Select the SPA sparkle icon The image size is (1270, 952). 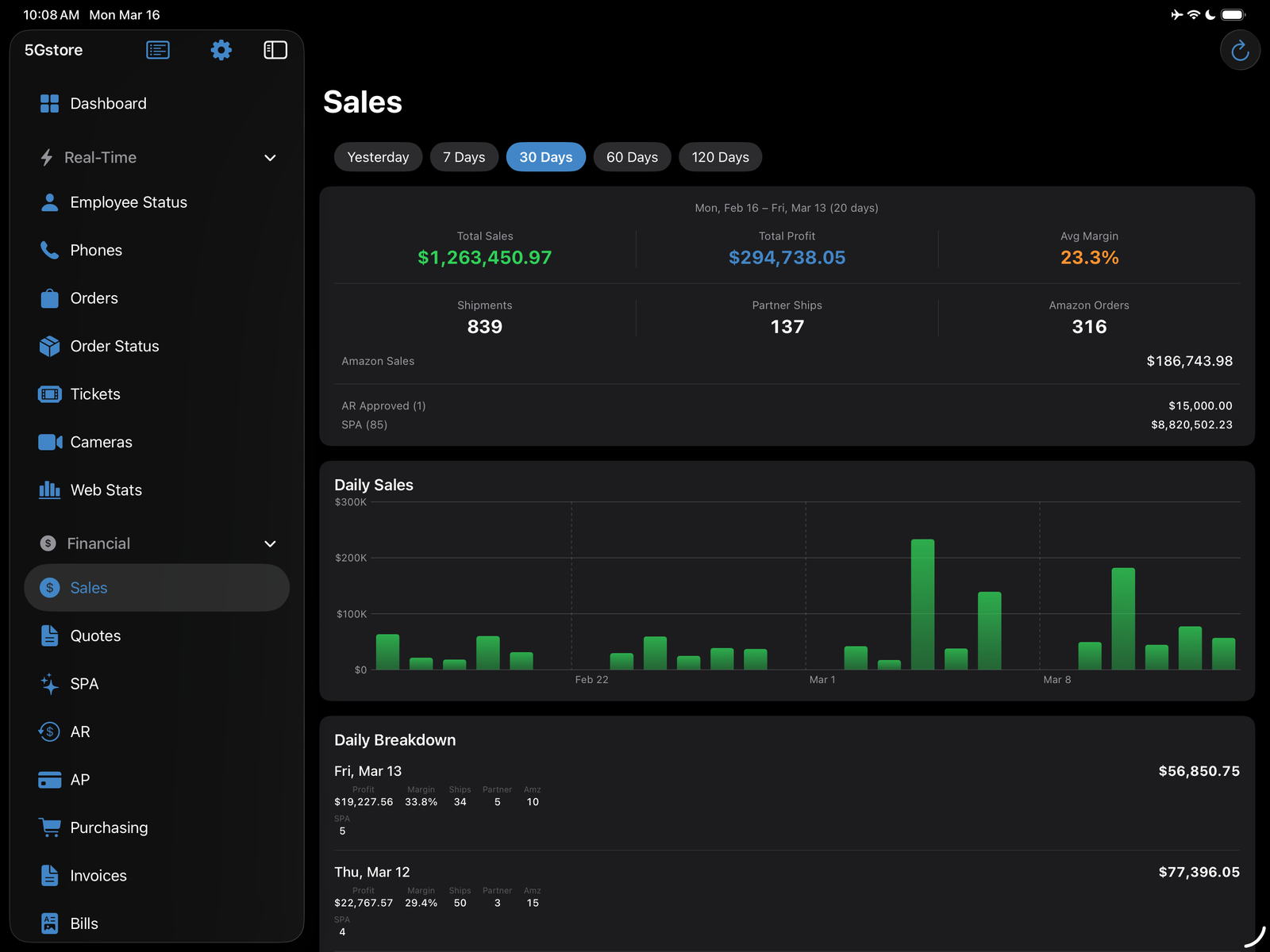click(x=49, y=683)
